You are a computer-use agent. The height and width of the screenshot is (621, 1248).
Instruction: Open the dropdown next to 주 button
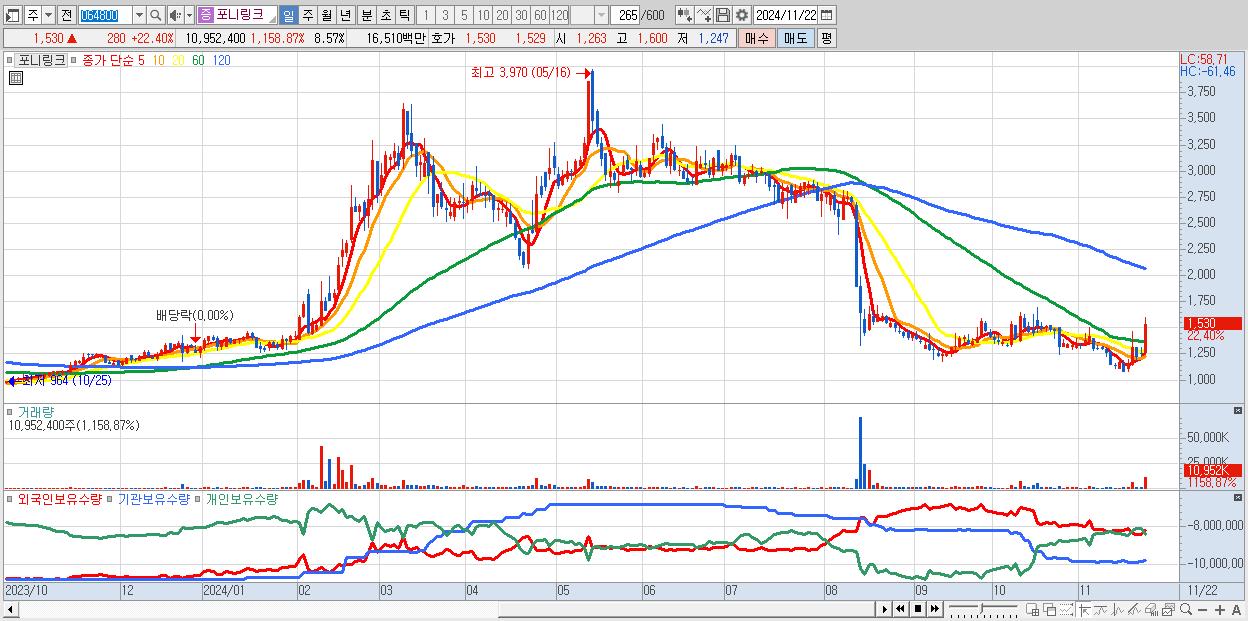47,15
